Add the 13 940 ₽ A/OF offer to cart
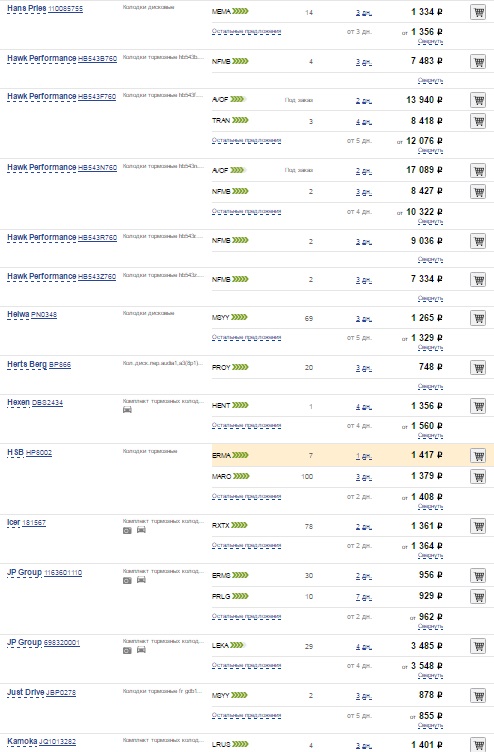494x752 pixels. coord(478,100)
